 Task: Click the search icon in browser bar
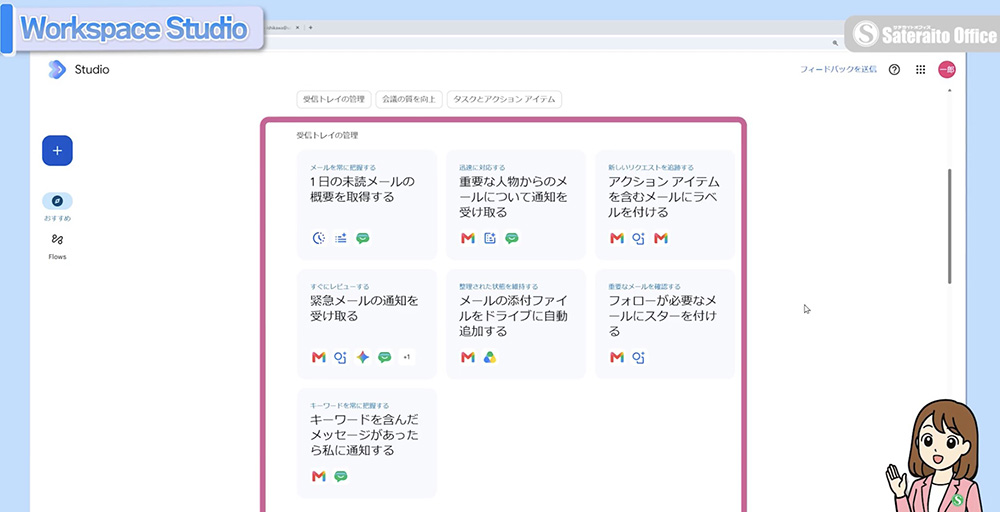835,43
